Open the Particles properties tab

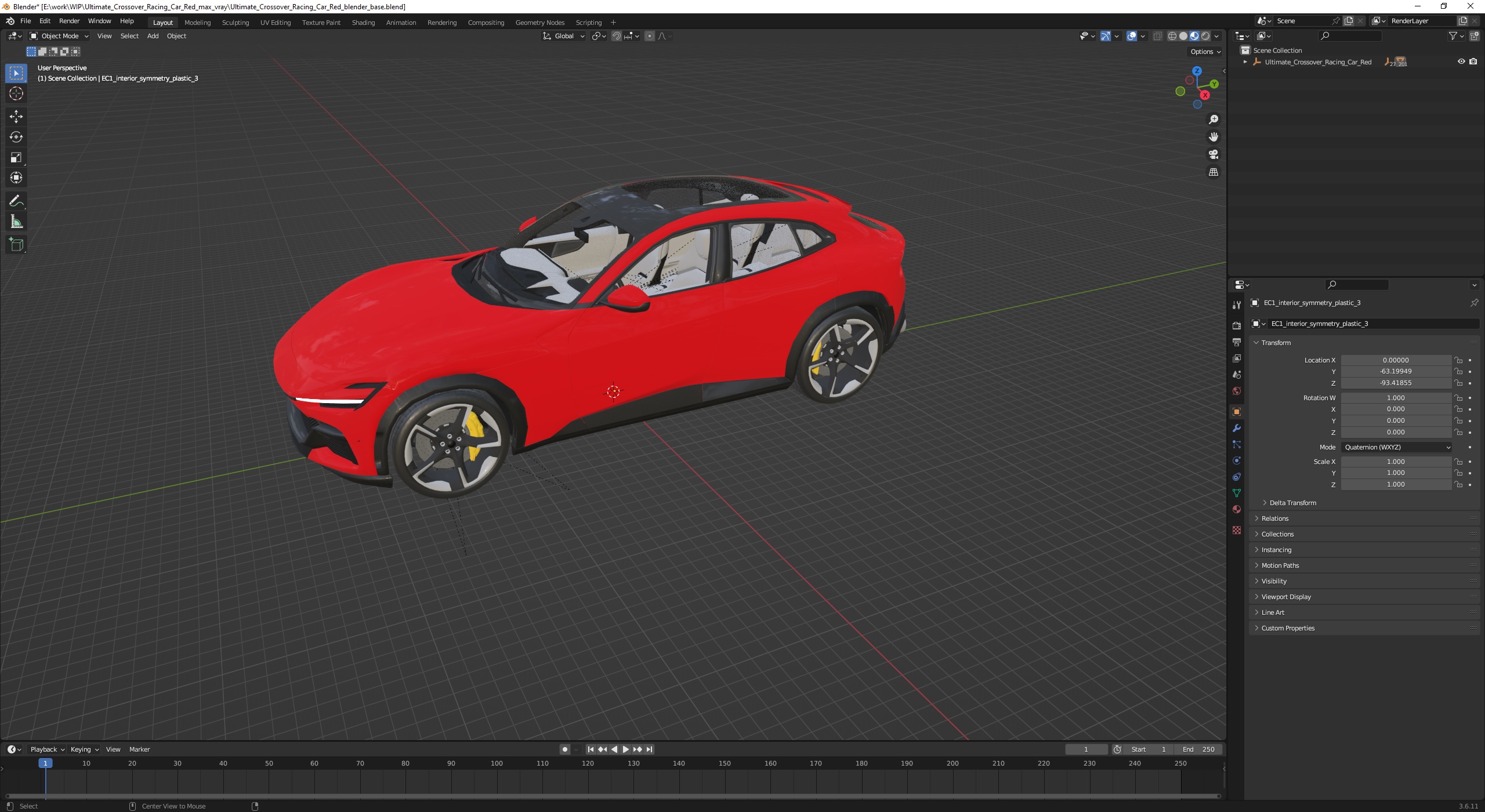tap(1237, 444)
